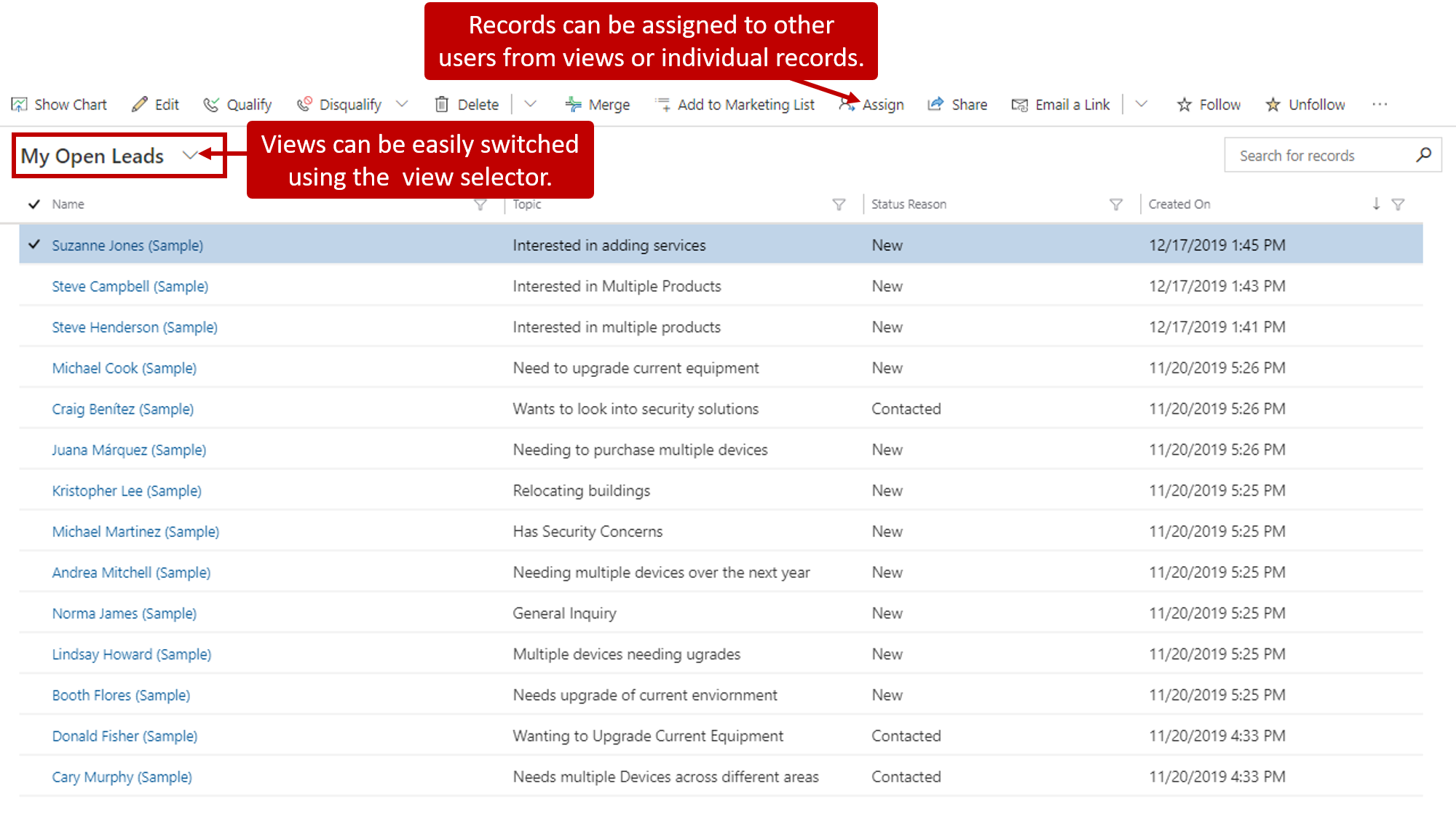Focus the Search for records field
This screenshot has width=1456, height=823.
point(1332,155)
